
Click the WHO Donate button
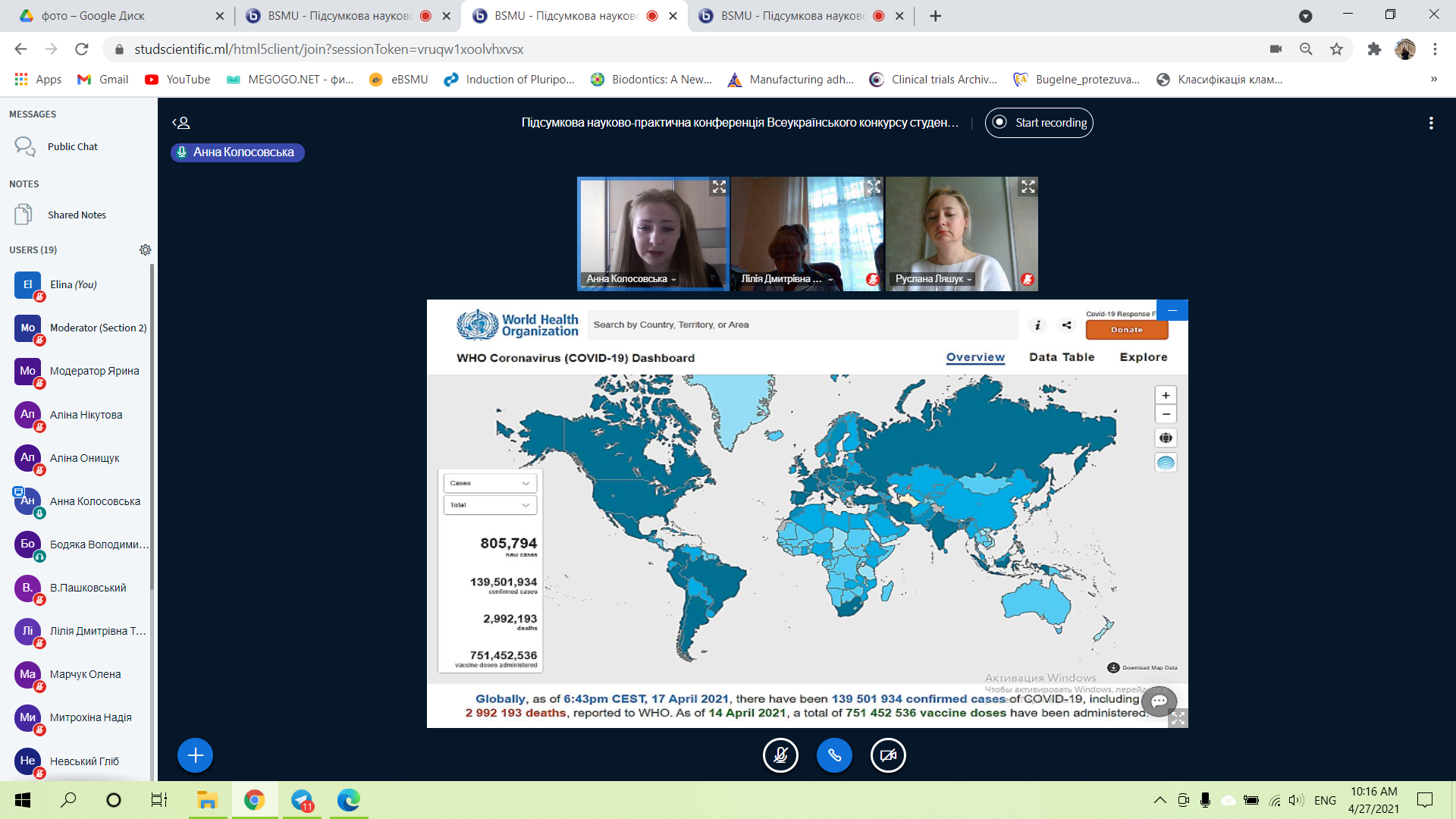pyautogui.click(x=1127, y=330)
